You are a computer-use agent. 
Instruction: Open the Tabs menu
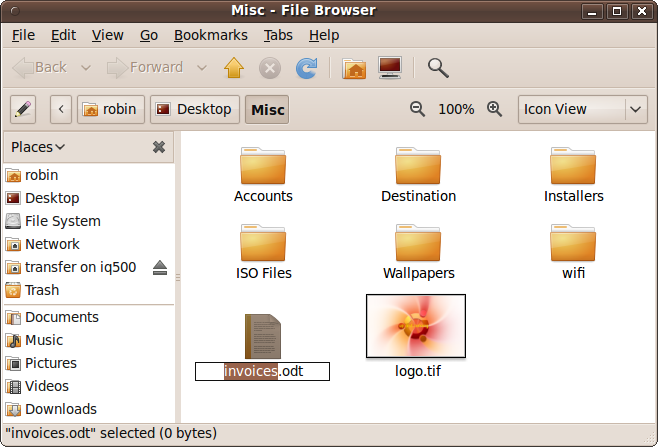(x=278, y=35)
